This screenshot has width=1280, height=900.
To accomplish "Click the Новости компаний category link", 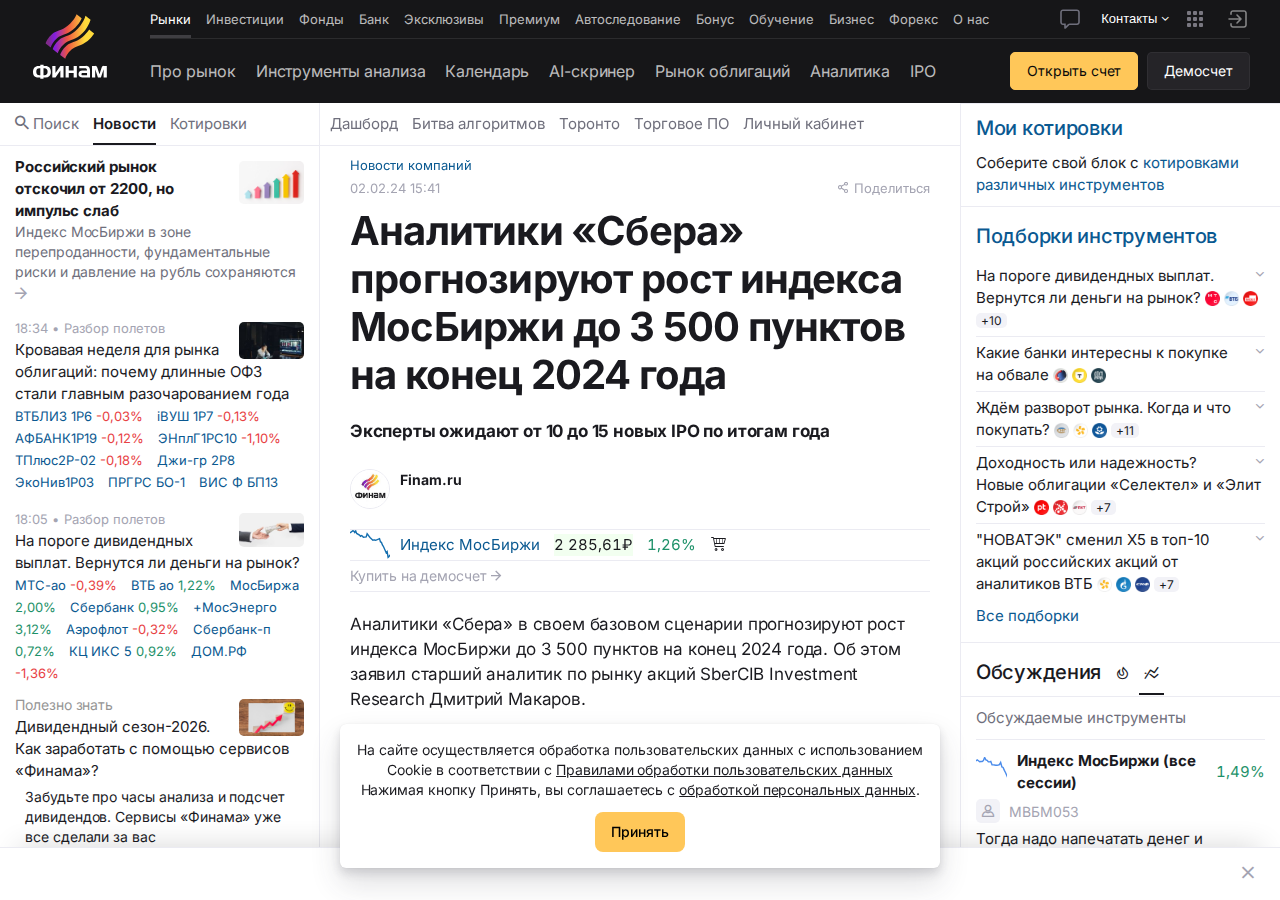I will [411, 165].
